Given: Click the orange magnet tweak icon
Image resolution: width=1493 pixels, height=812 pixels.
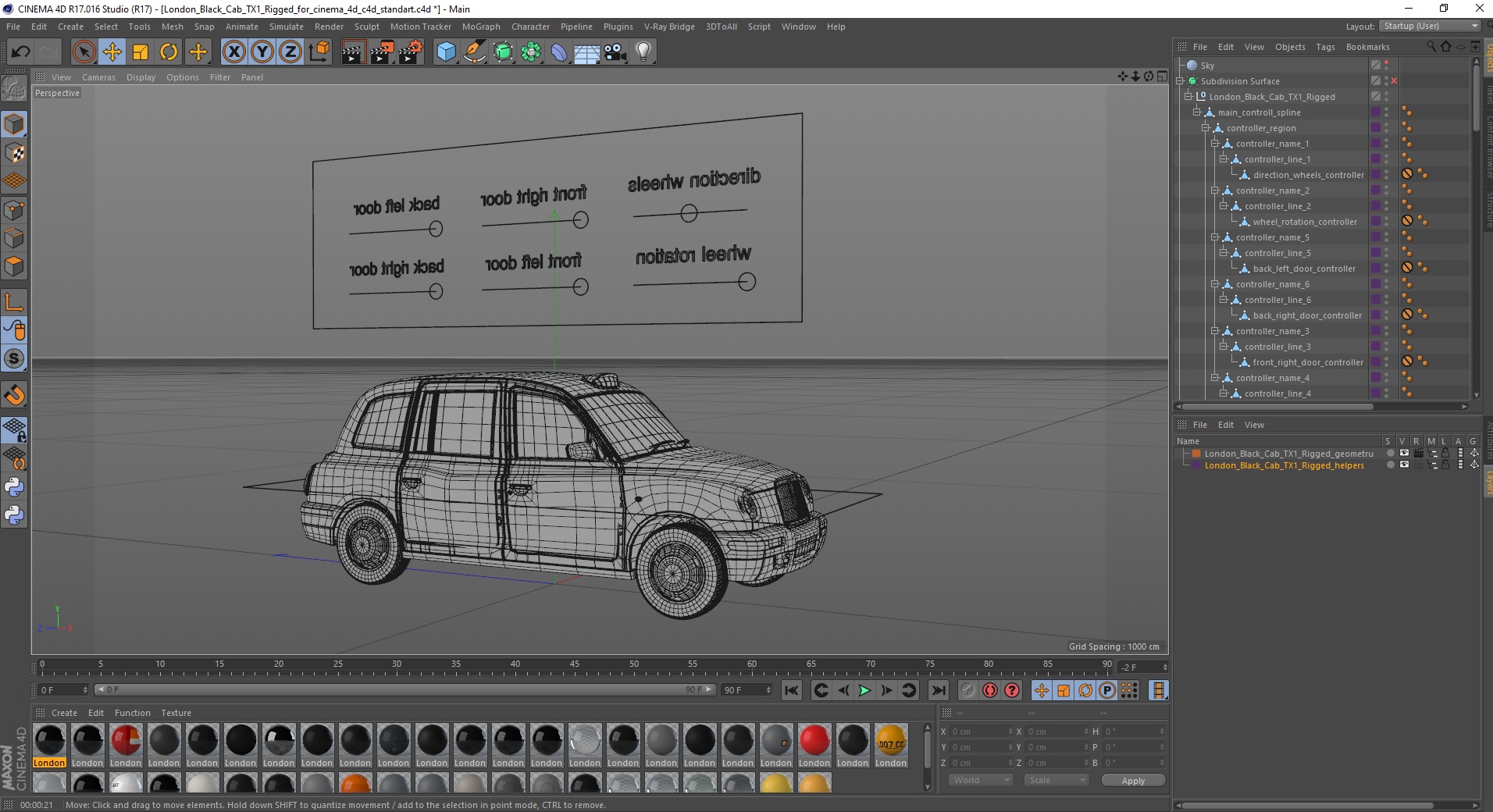Looking at the screenshot, I should (14, 395).
